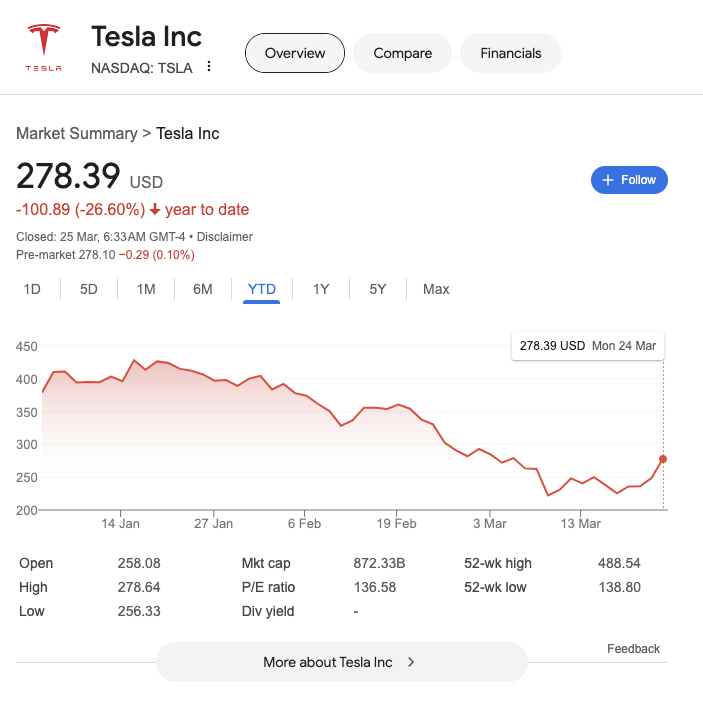
Task: Show the 5Y chart range
Action: (377, 289)
